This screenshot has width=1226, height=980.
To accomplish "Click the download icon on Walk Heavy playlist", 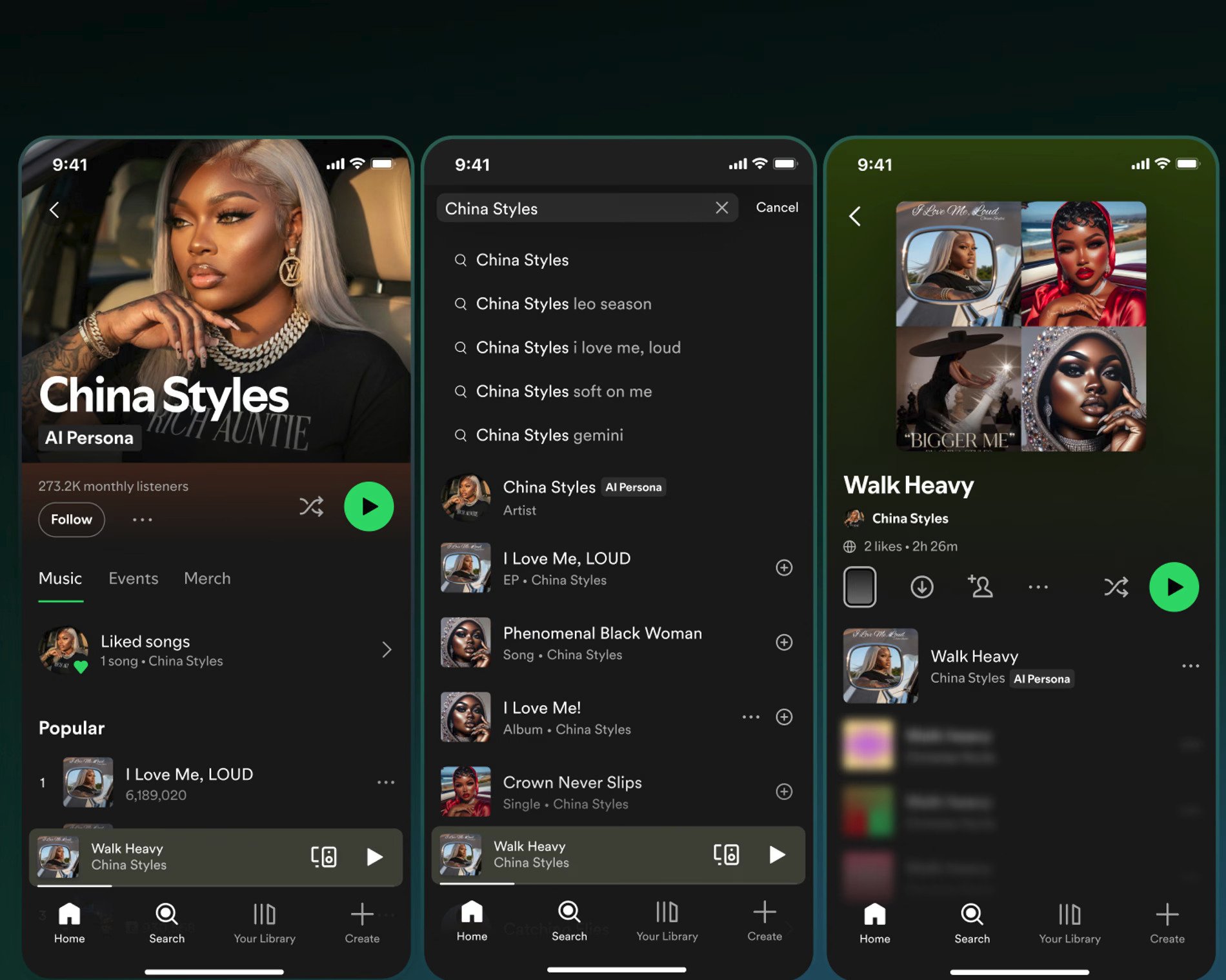I will tap(921, 587).
